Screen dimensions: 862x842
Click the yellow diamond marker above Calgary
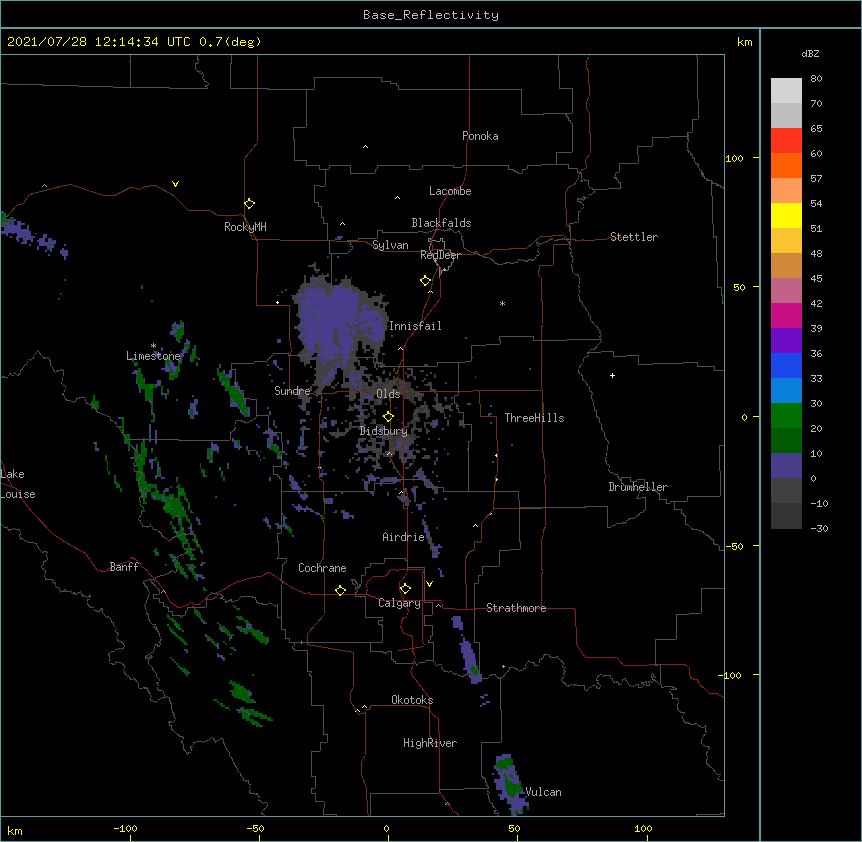coord(405,589)
